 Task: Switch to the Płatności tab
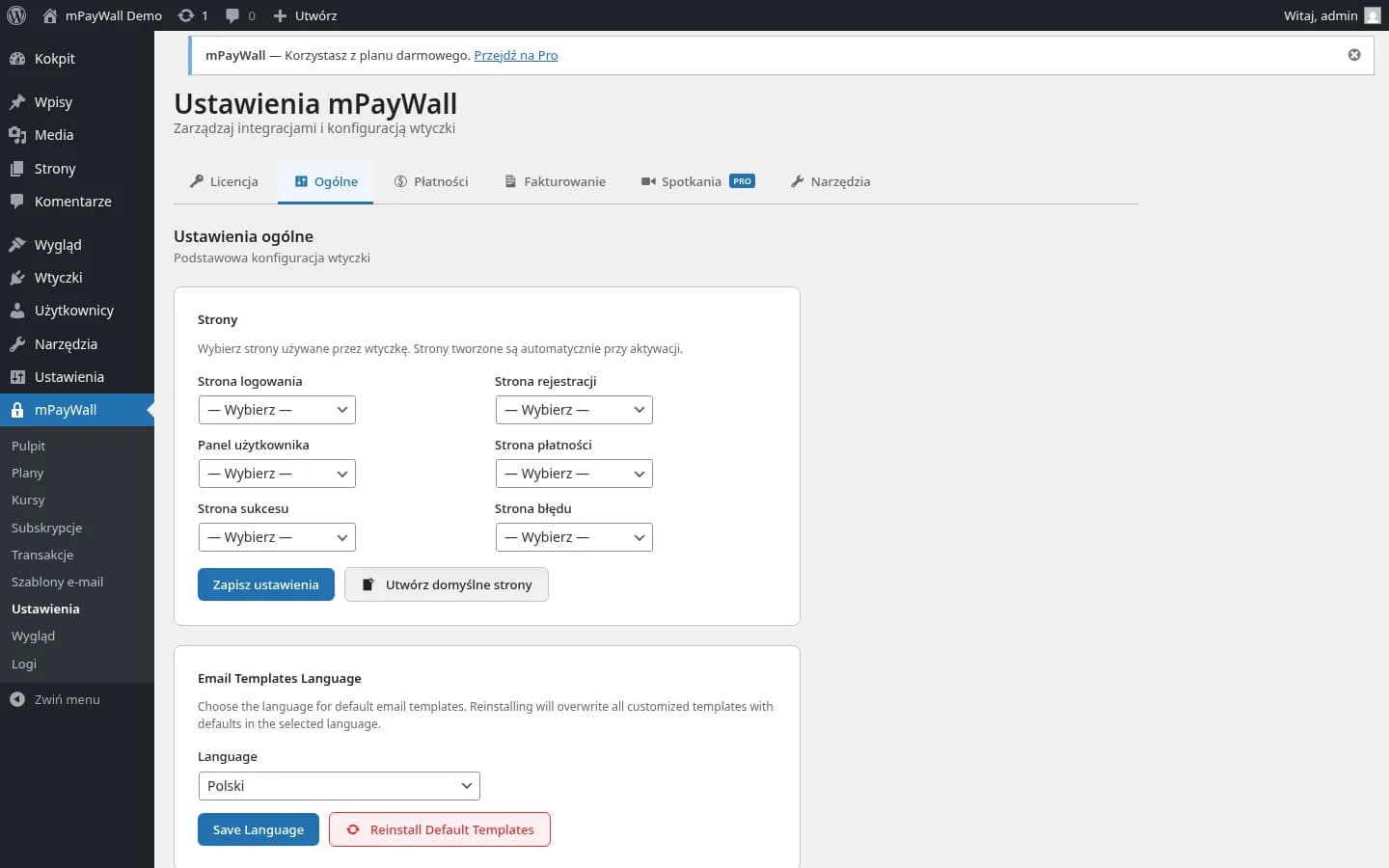[431, 181]
